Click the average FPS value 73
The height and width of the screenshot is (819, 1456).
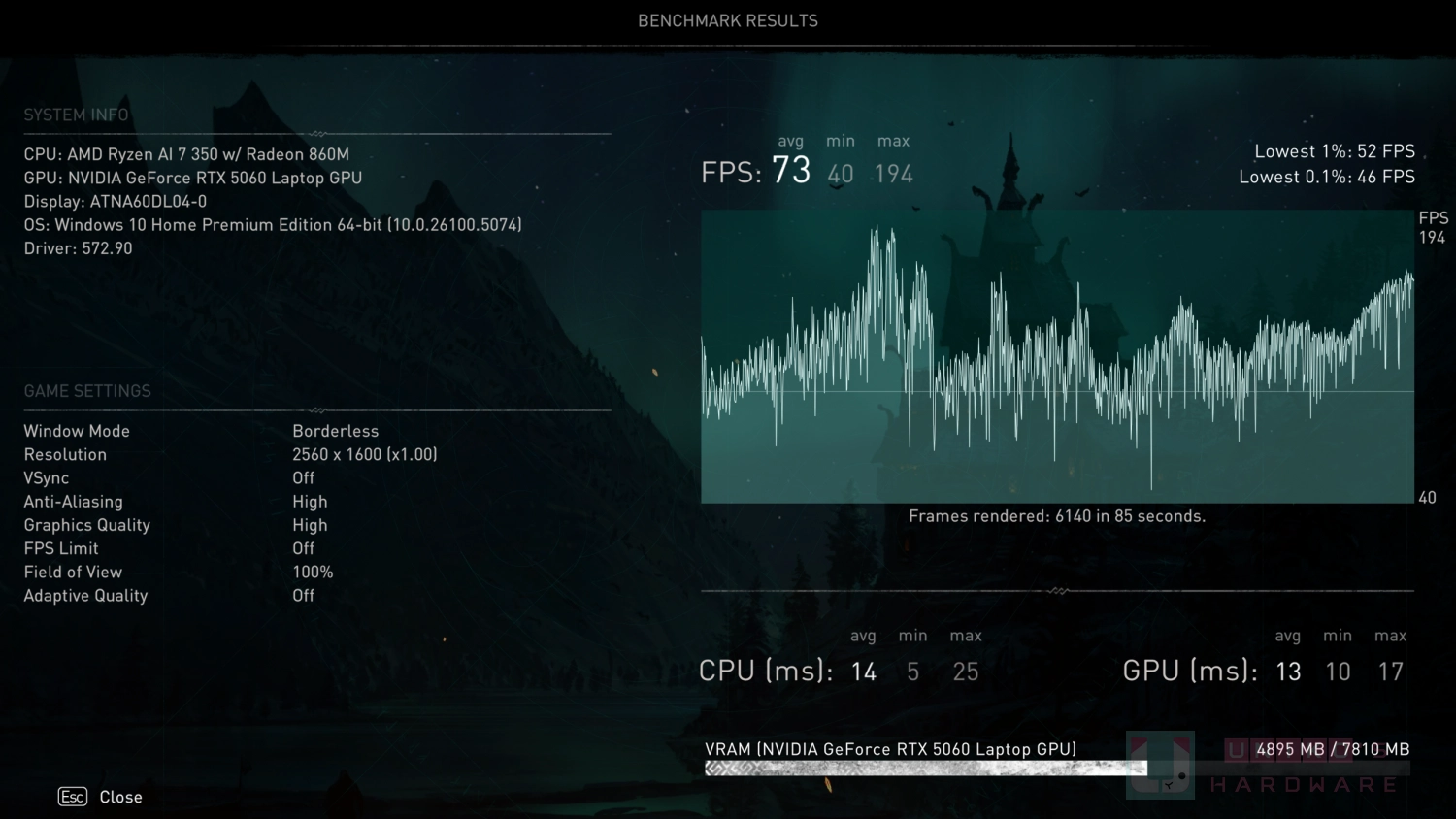tap(791, 171)
